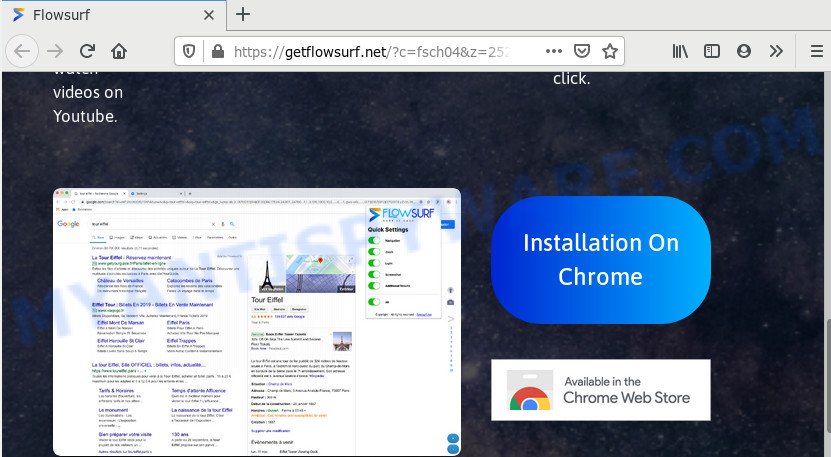Open Available in Chrome Web Store badge
Viewport: 831px width, 457px height.
[x=600, y=390]
